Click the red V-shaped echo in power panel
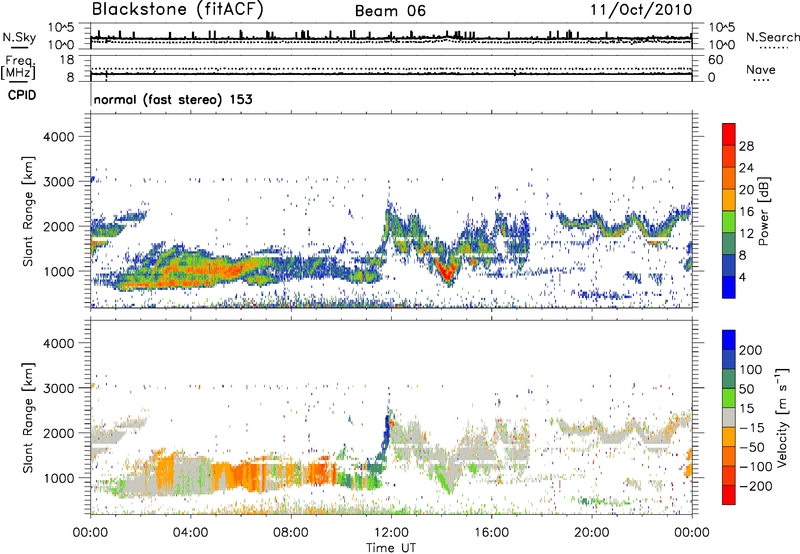 pyautogui.click(x=446, y=269)
